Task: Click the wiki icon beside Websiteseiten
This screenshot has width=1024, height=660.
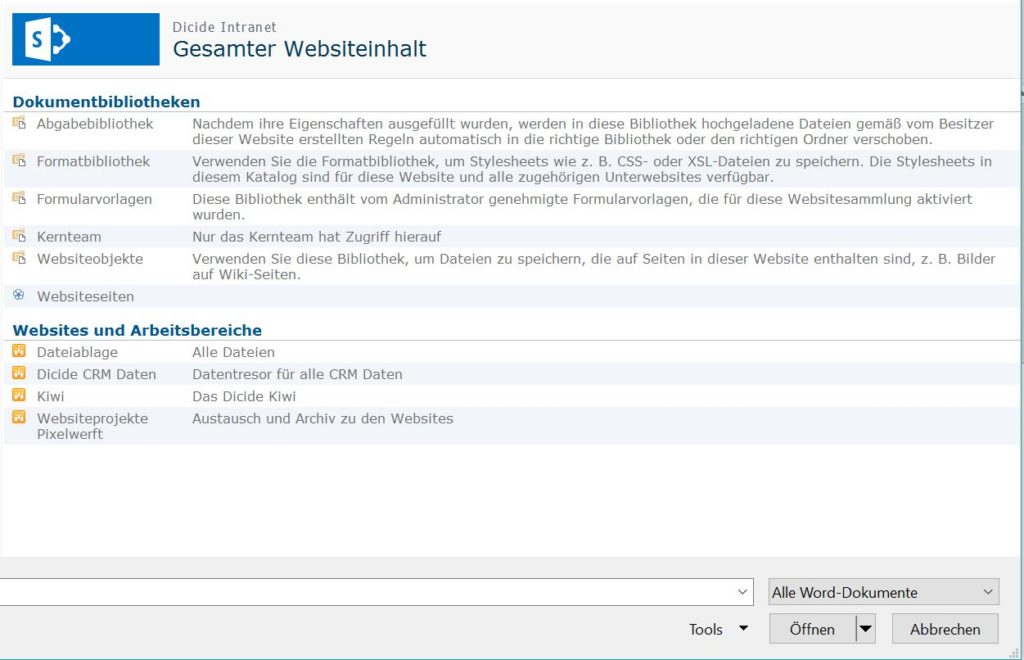Action: [18, 295]
